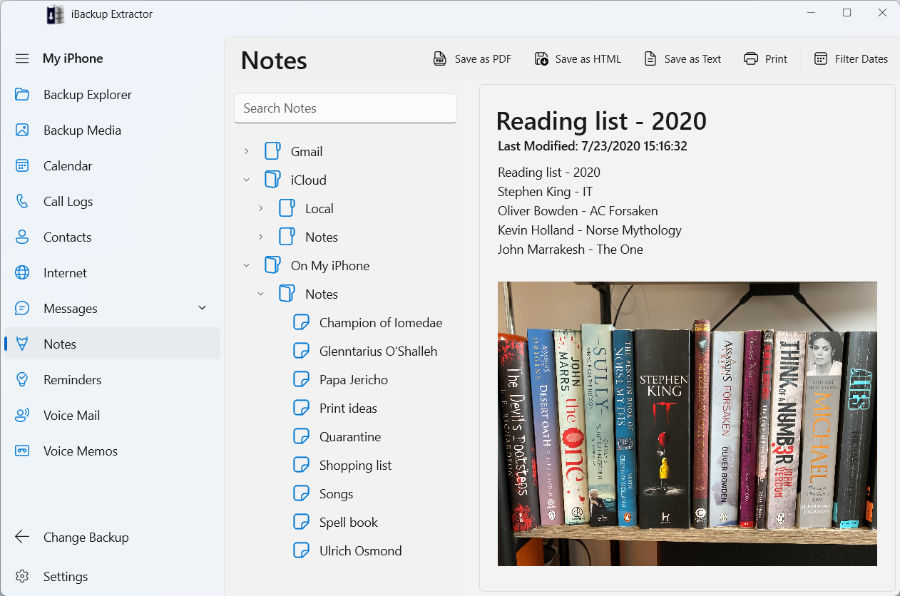The image size is (900, 596).
Task: Click the bookshelf photo in the note
Action: click(x=687, y=423)
